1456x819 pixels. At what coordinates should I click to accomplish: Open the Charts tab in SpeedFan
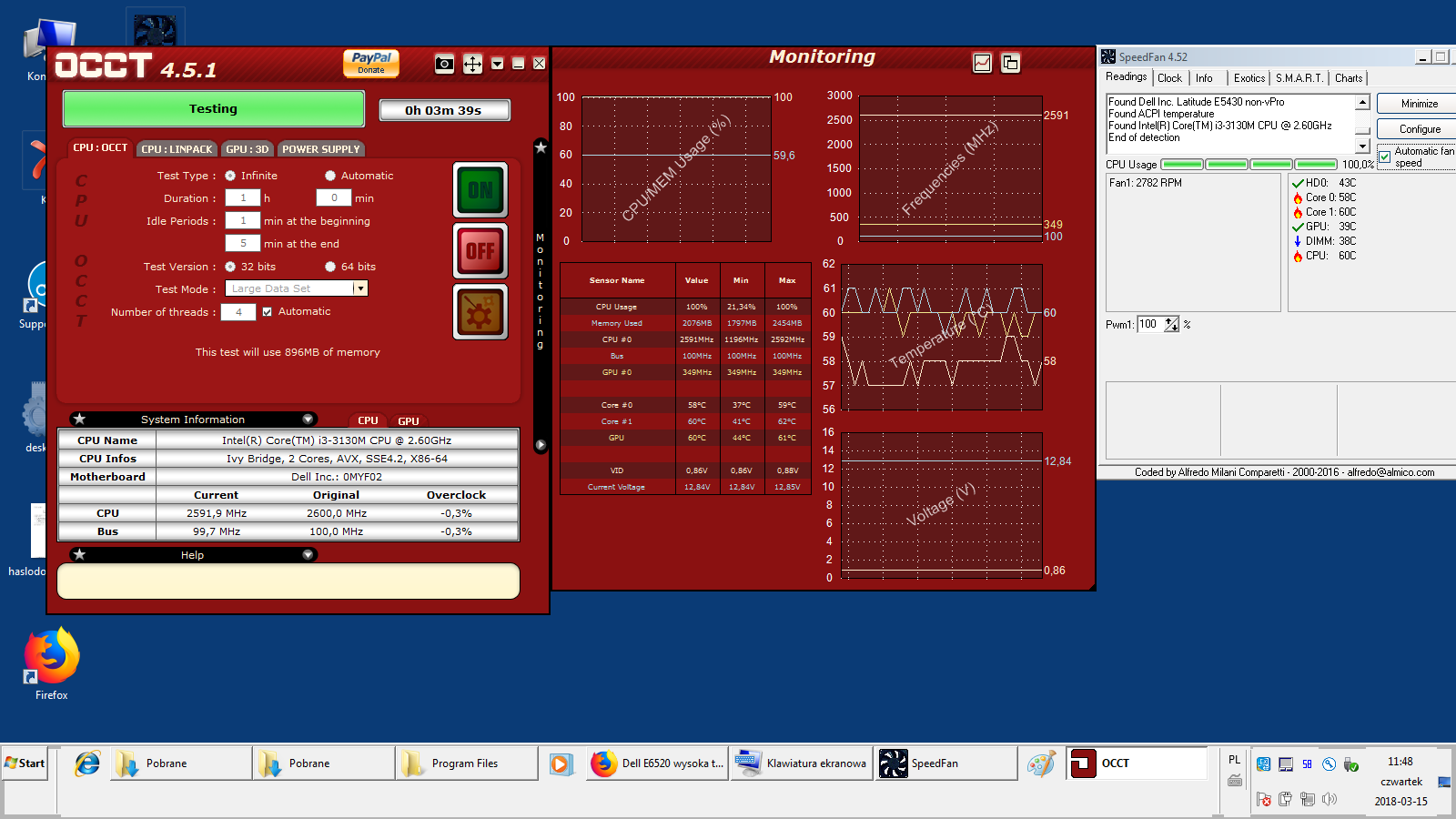pos(1349,78)
